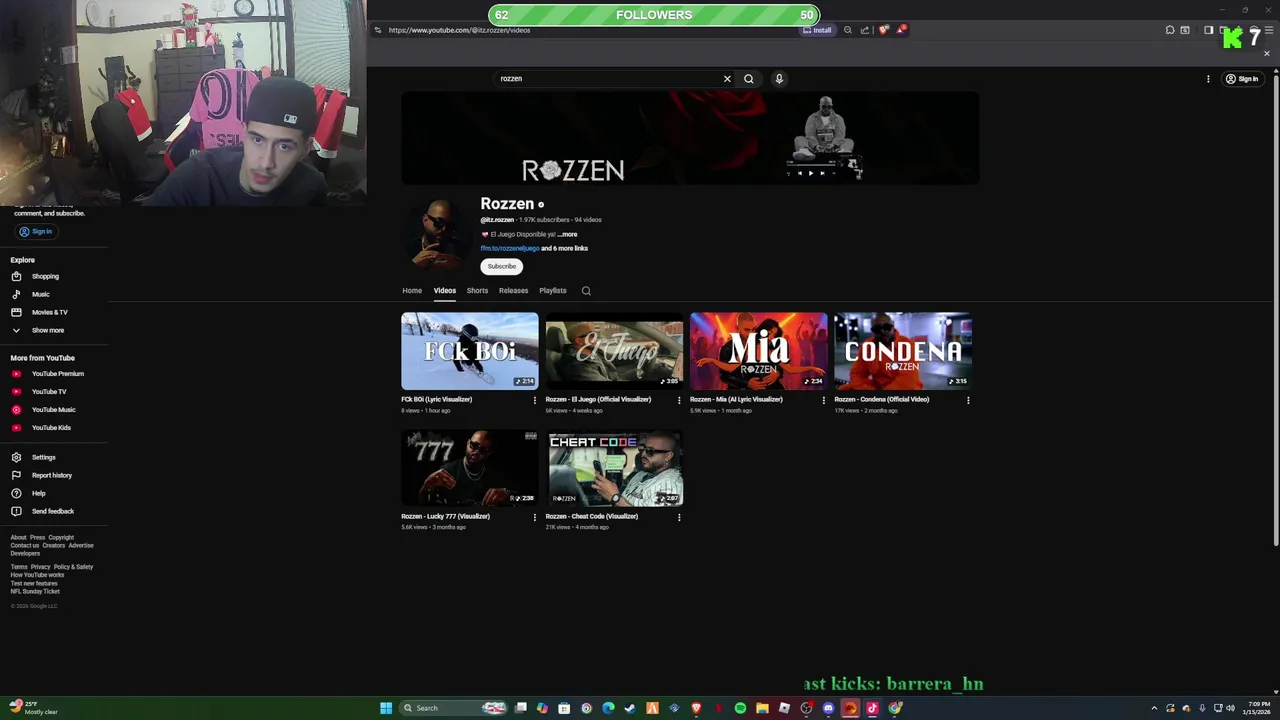Open YouTube Music from sidebar
This screenshot has height=720, width=1280.
click(54, 410)
